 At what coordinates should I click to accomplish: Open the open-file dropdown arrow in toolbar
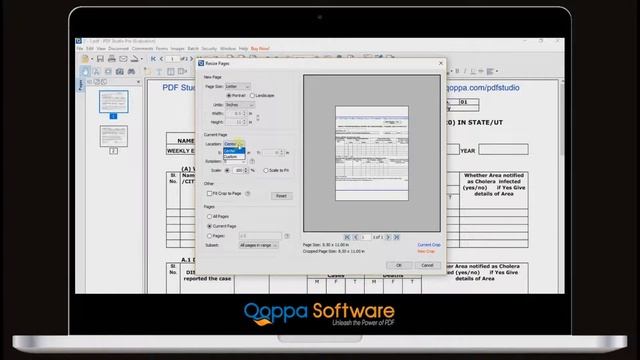point(92,59)
